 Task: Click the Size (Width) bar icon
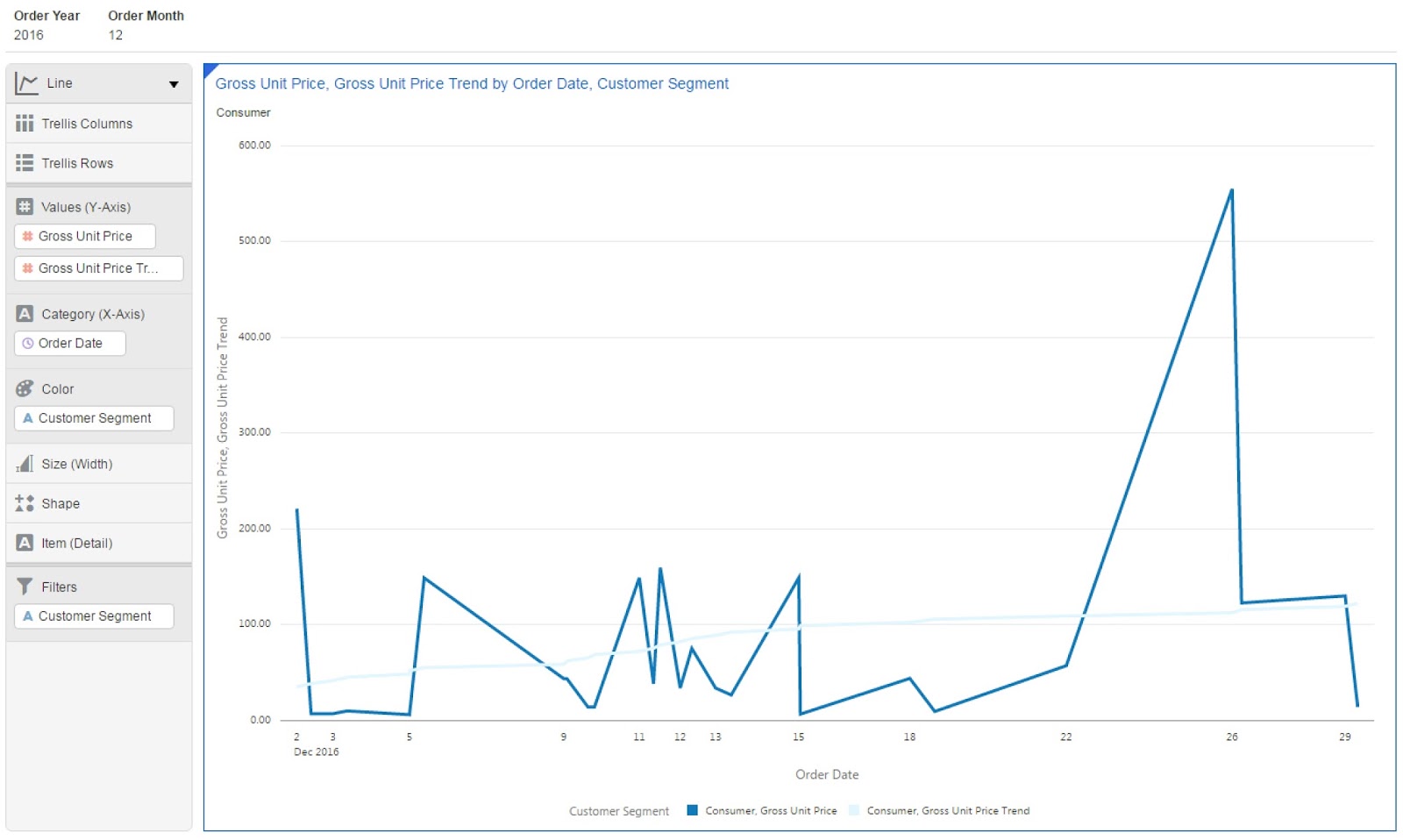(x=25, y=463)
